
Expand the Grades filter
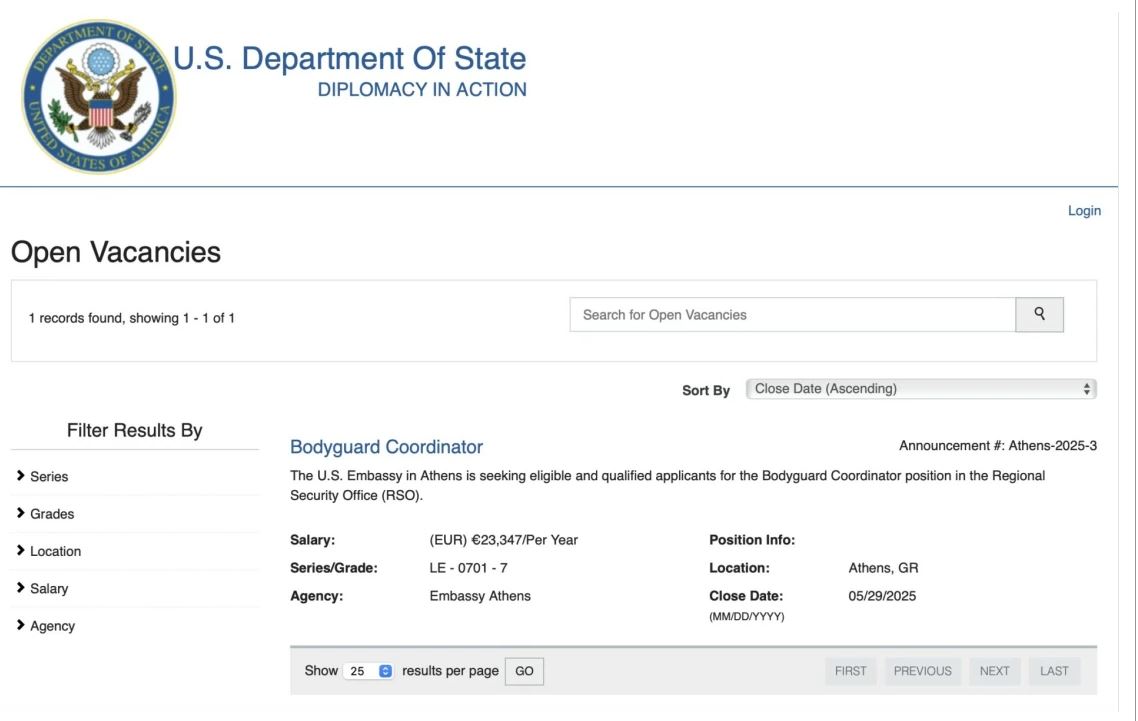pyautogui.click(x=52, y=514)
